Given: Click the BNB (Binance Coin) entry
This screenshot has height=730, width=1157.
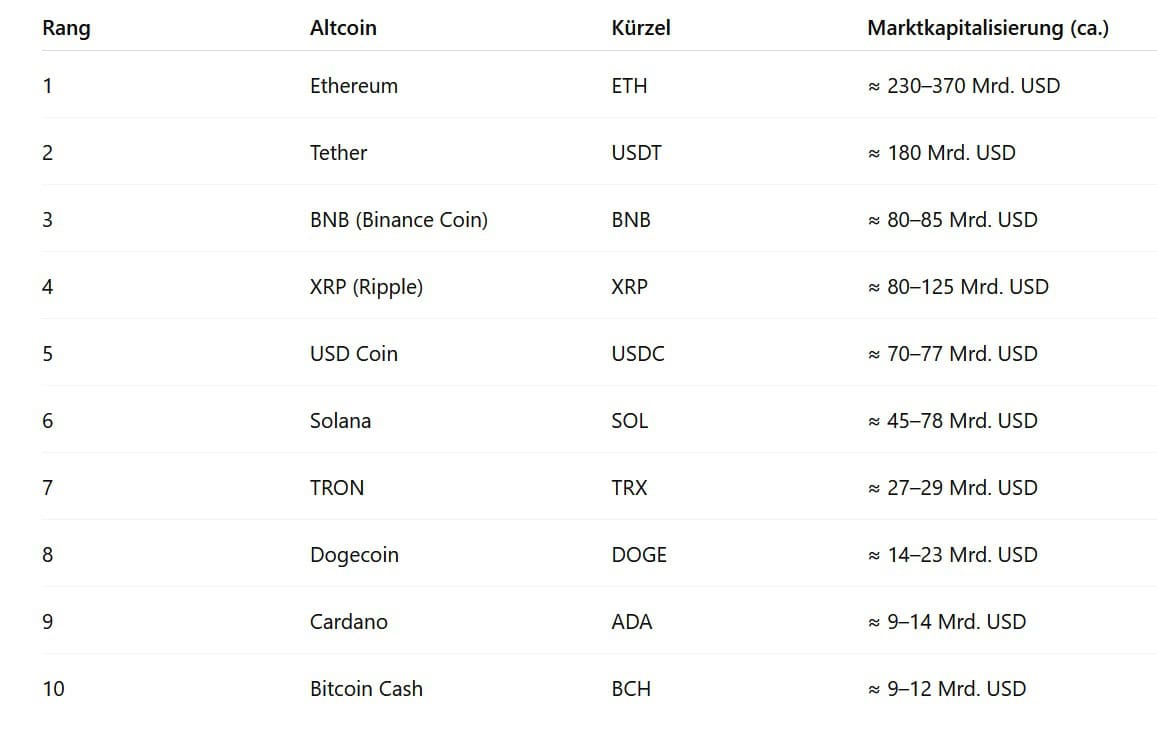Looking at the screenshot, I should tap(399, 220).
